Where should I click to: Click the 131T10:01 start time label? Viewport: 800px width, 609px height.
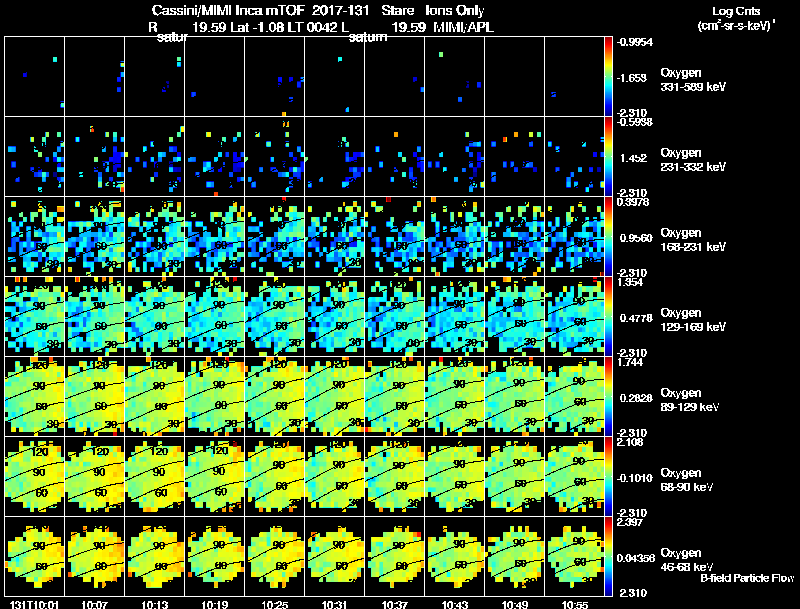[35, 605]
